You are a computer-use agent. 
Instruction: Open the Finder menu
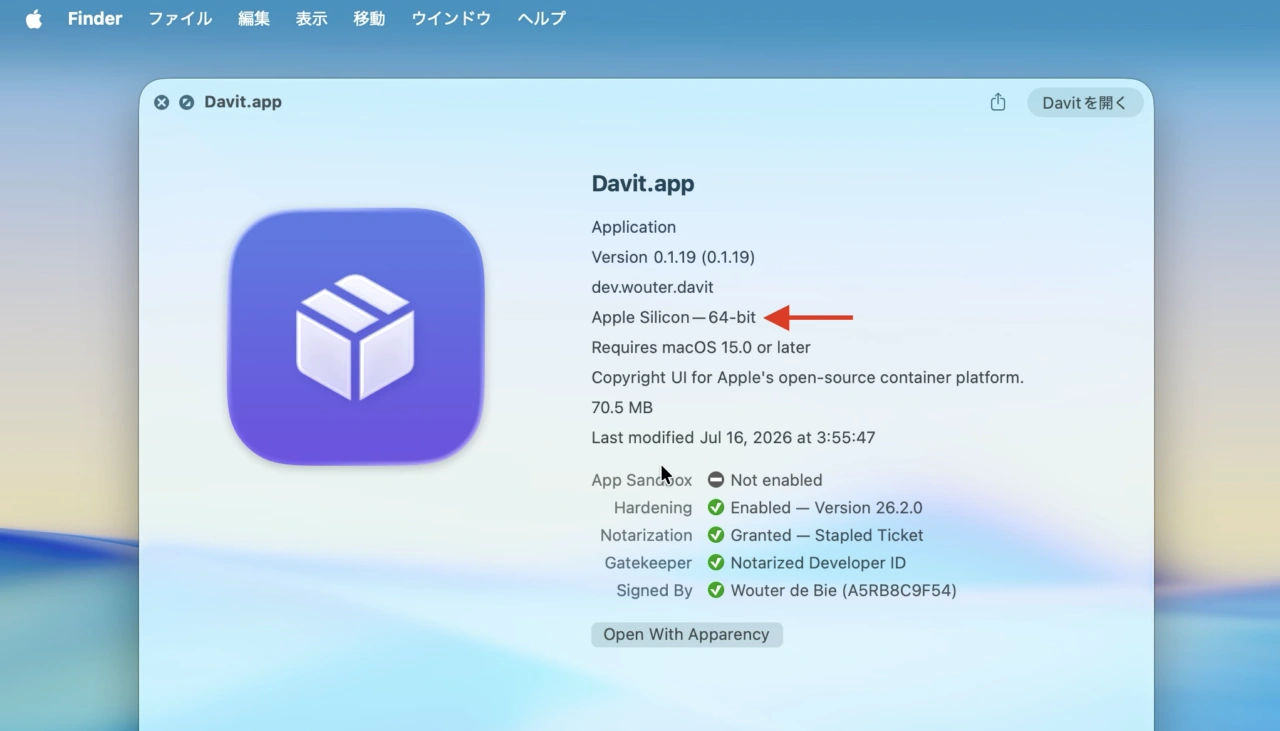click(x=95, y=19)
